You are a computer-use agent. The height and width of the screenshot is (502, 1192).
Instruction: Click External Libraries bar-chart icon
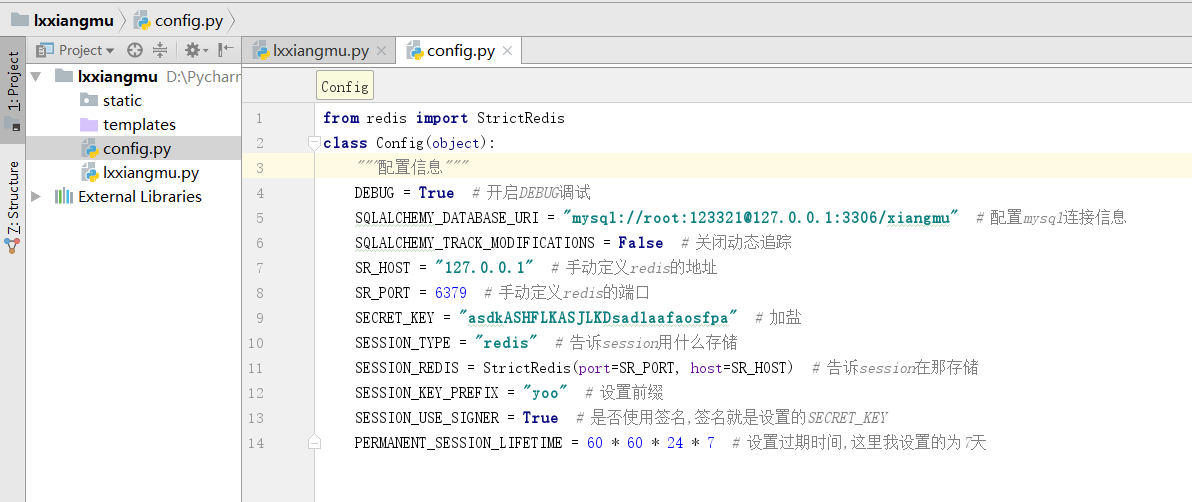(64, 196)
